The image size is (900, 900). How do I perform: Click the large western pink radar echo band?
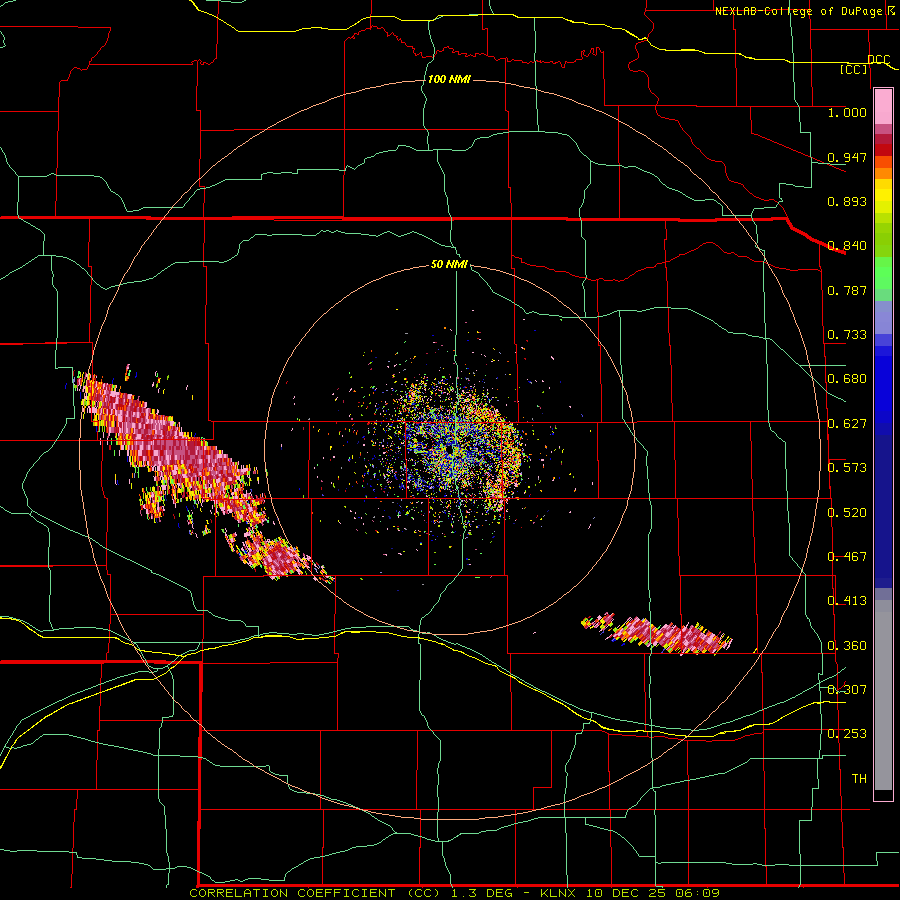tap(172, 451)
